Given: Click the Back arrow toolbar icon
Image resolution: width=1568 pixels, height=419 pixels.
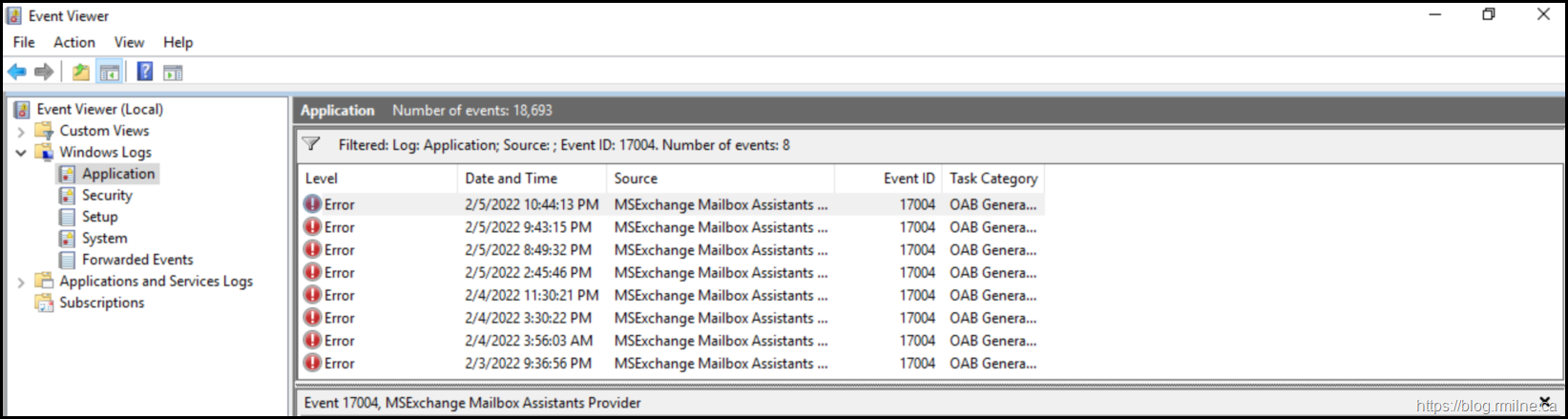Looking at the screenshot, I should pyautogui.click(x=17, y=73).
